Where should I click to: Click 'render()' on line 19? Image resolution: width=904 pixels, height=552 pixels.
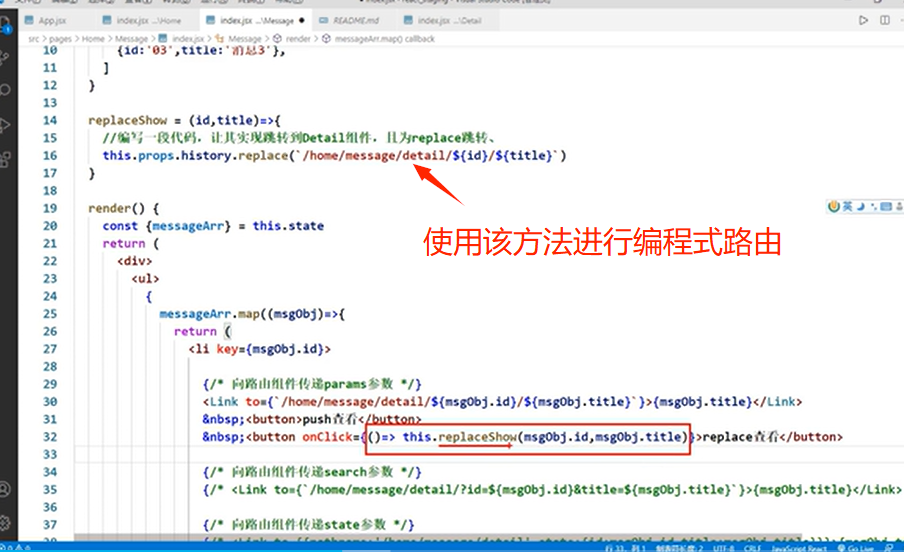[116, 208]
